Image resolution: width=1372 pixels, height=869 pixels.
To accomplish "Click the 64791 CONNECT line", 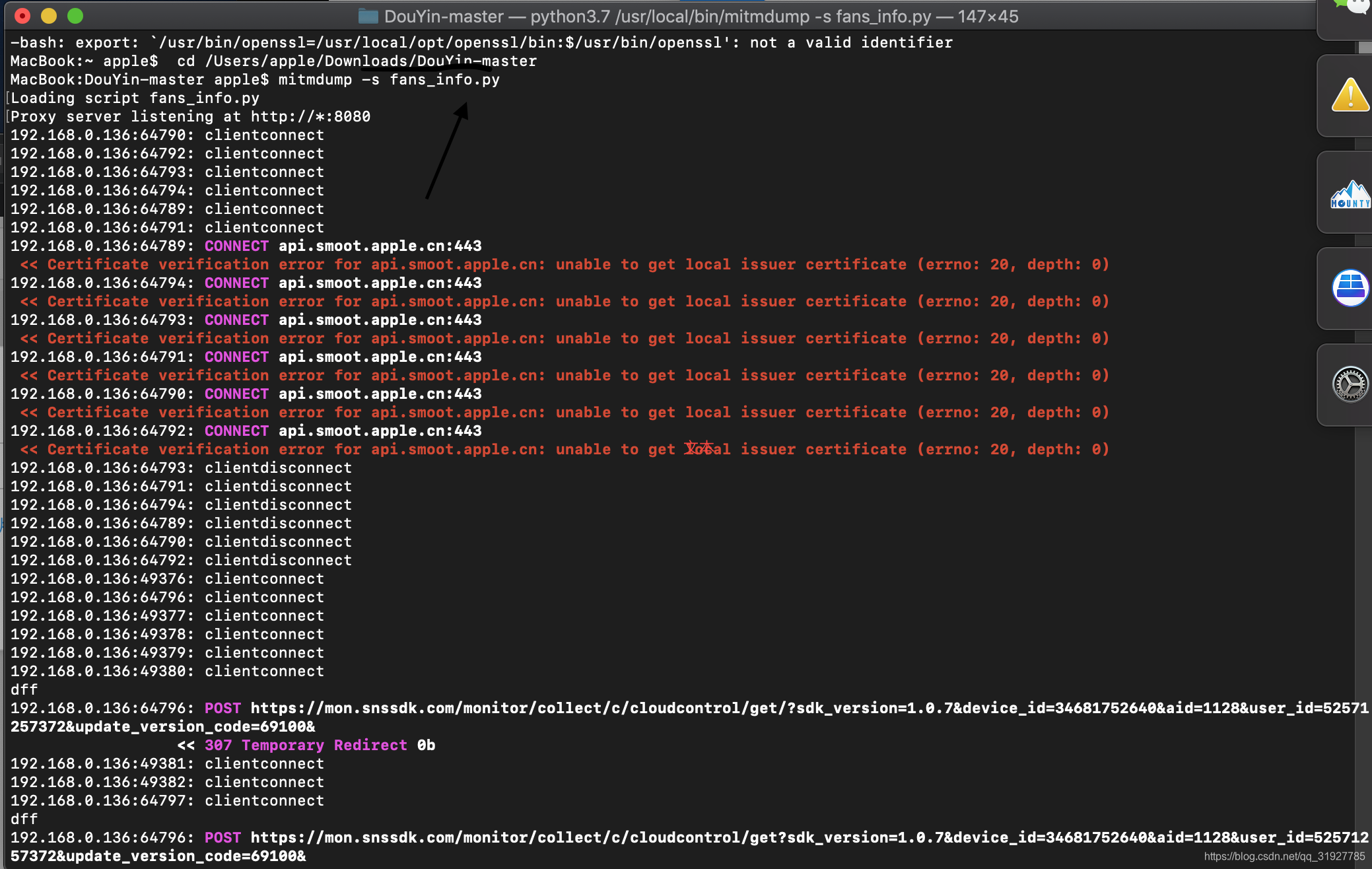I will (246, 357).
